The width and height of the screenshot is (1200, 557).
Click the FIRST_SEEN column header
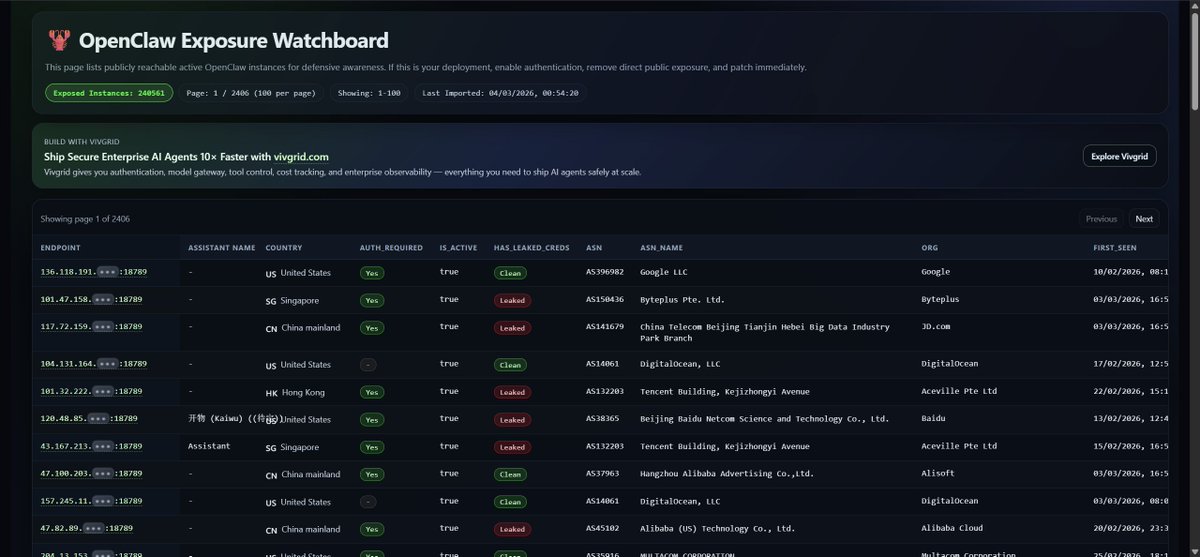click(1115, 248)
